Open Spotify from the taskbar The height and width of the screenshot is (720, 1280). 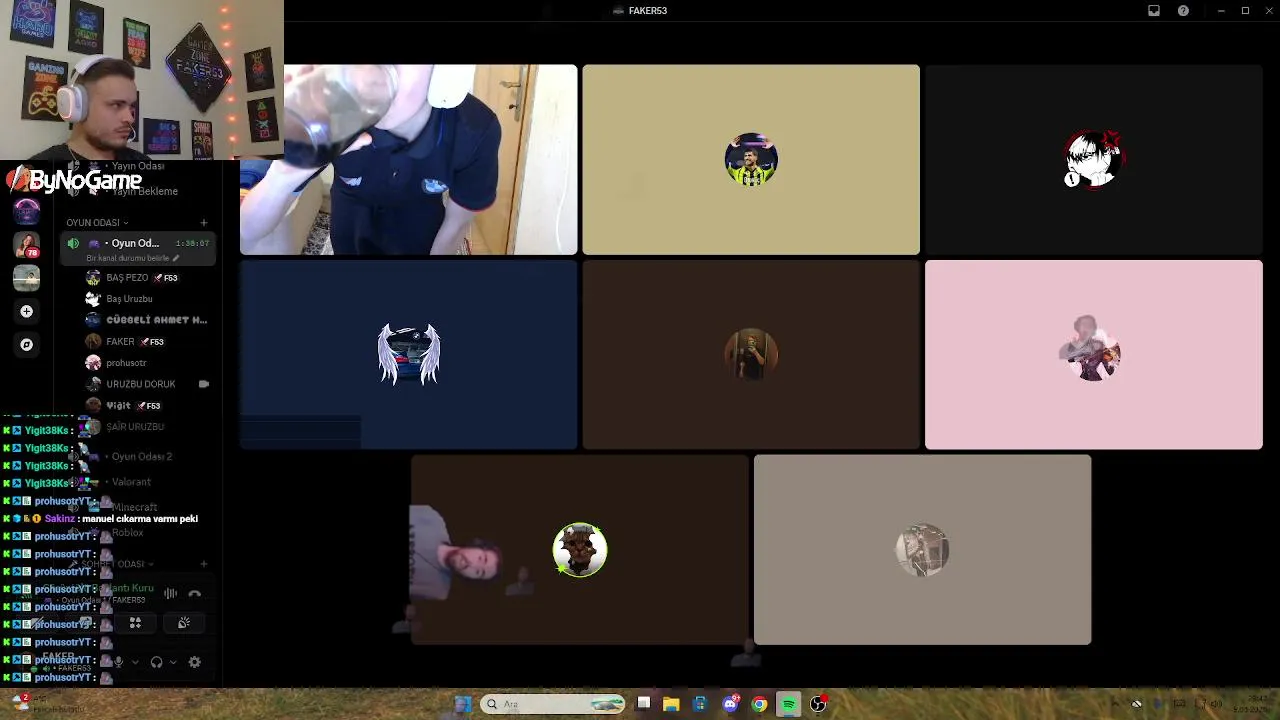789,704
